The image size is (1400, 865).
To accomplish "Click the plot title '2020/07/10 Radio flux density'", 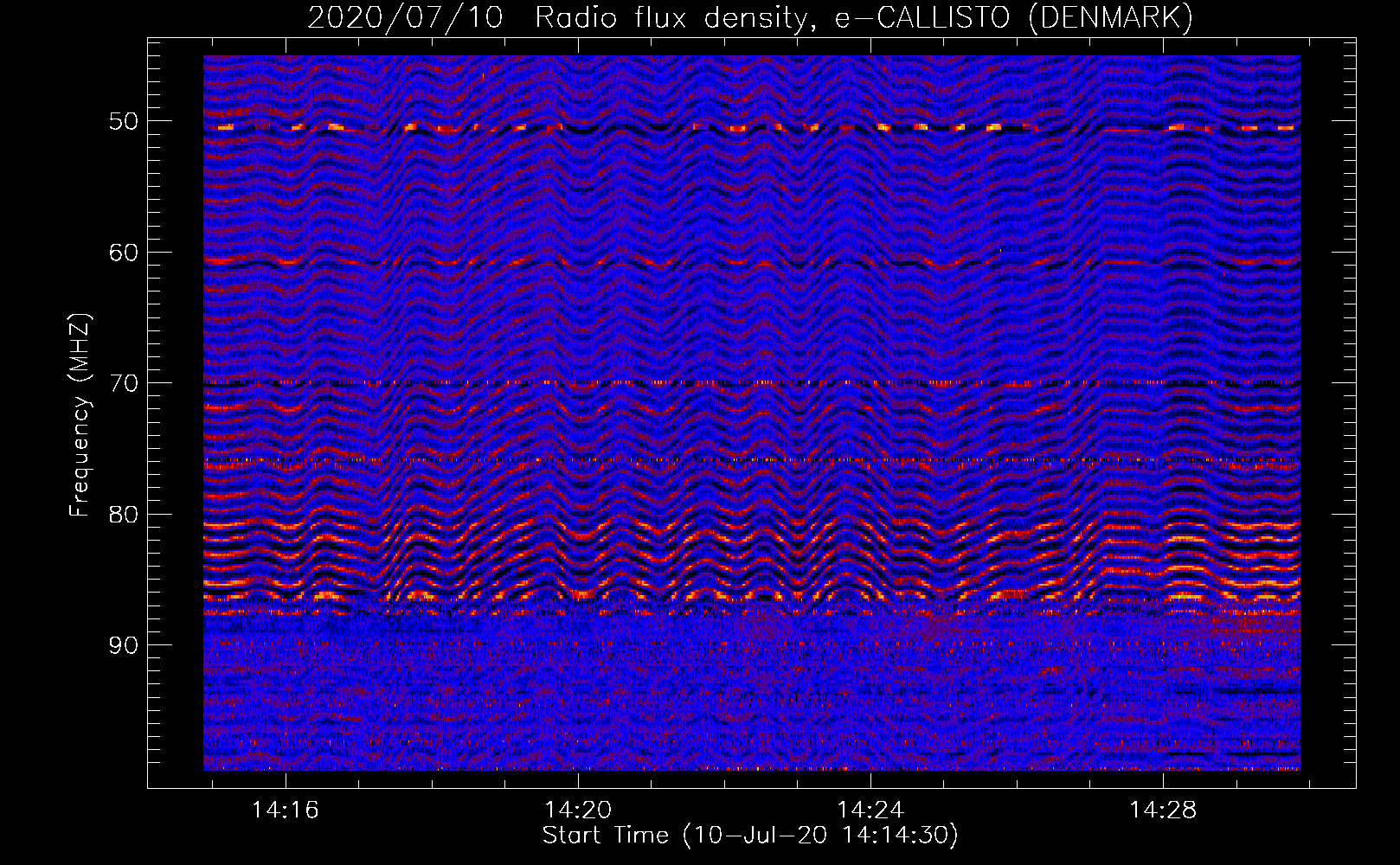I will [750, 17].
